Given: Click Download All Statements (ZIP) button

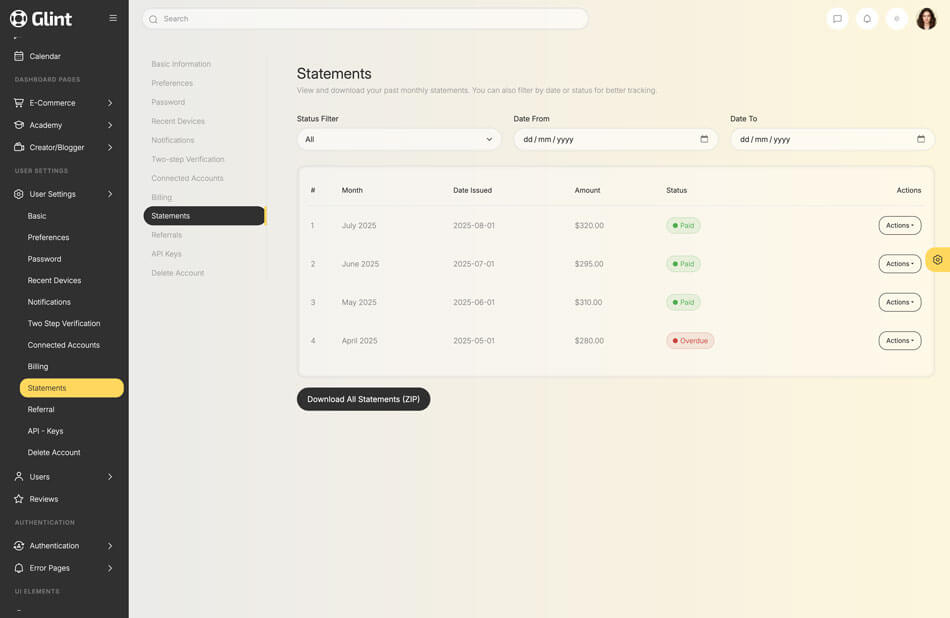Looking at the screenshot, I should pos(363,399).
